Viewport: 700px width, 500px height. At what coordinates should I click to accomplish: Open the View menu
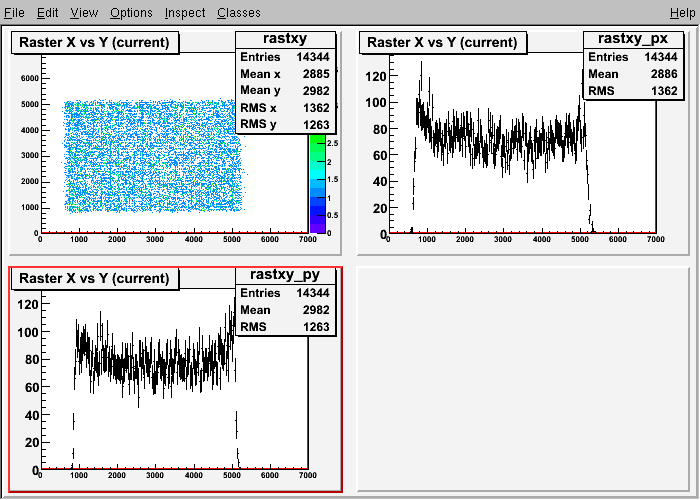pos(84,12)
